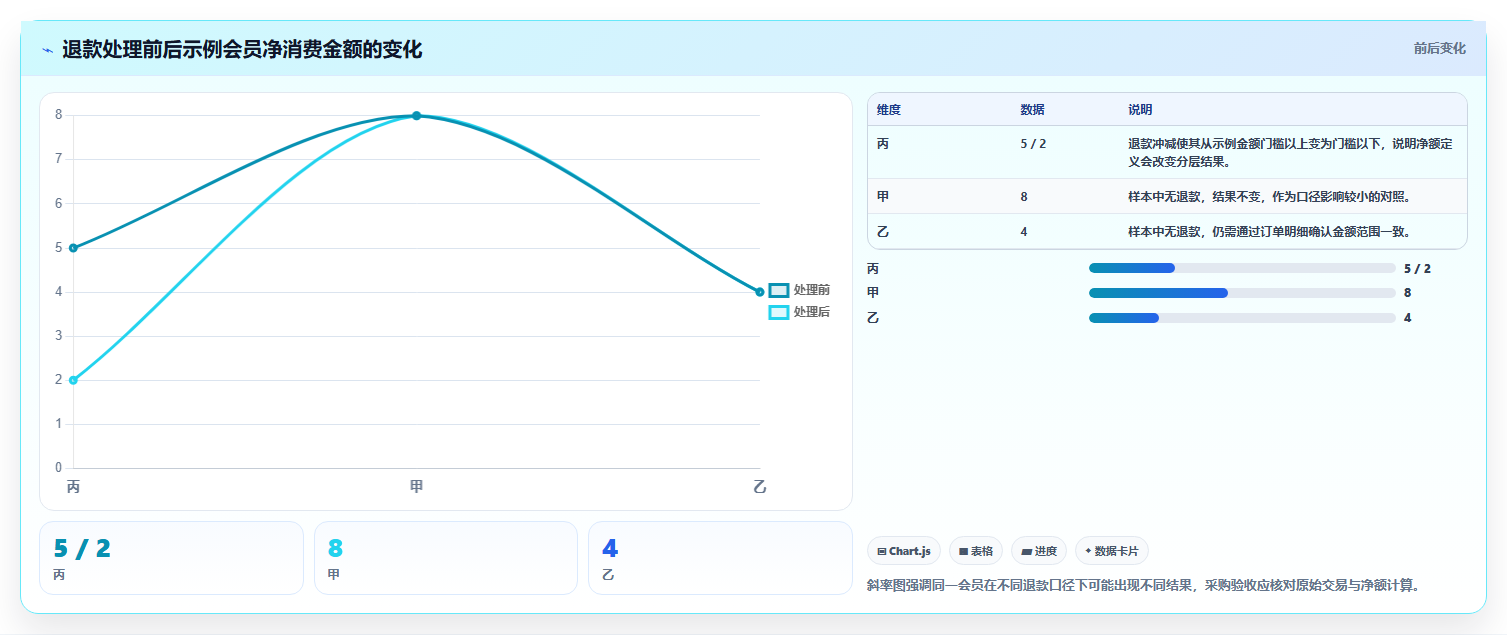Click the 说明 column header
Image resolution: width=1507 pixels, height=635 pixels.
(1140, 110)
